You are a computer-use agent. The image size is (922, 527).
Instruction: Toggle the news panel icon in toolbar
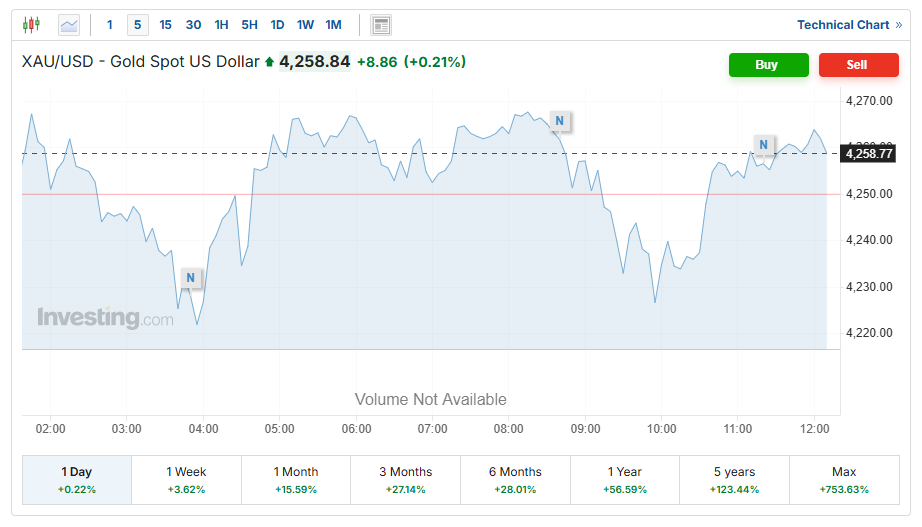[x=381, y=25]
